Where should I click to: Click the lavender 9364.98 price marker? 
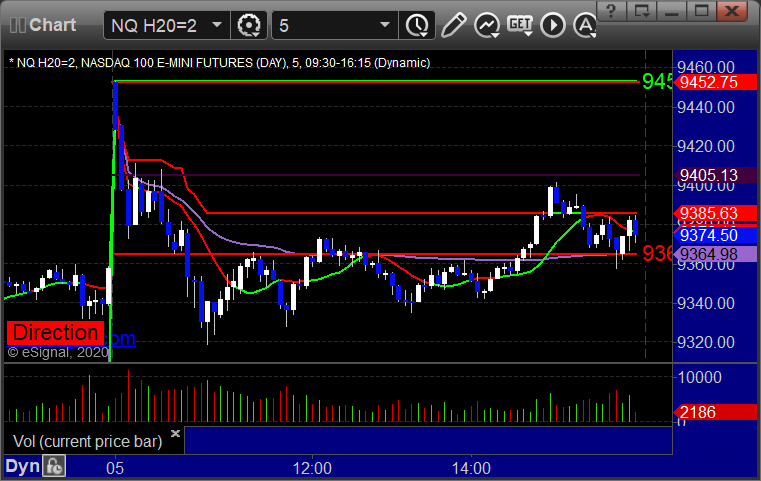point(715,254)
